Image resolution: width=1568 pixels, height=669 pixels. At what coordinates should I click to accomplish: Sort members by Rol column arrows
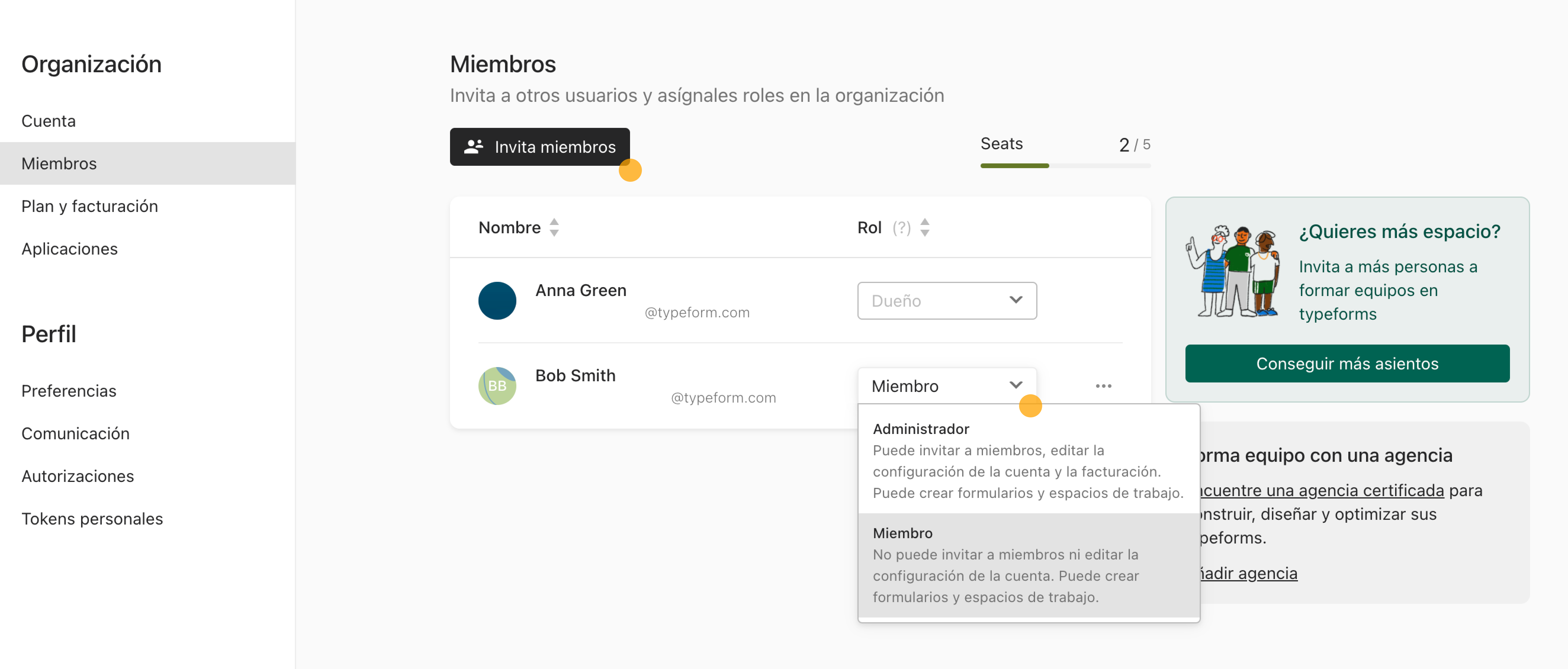pos(925,227)
